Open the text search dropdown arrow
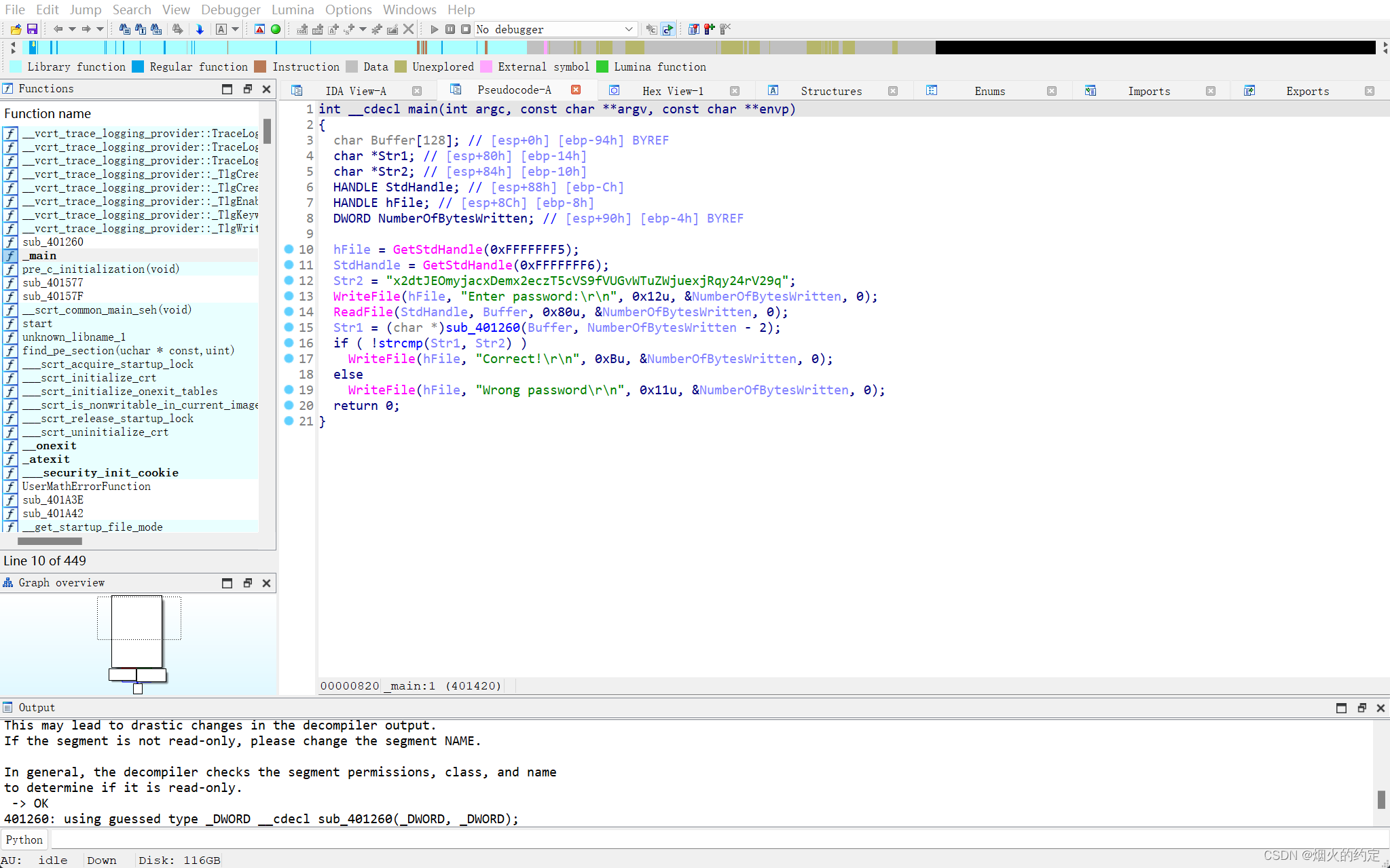This screenshot has height=868, width=1390. [236, 29]
